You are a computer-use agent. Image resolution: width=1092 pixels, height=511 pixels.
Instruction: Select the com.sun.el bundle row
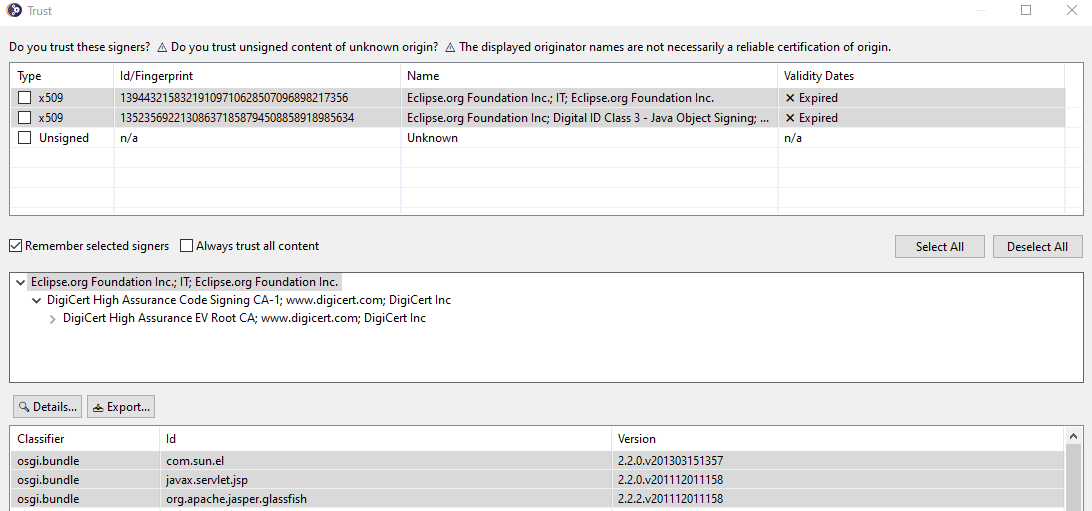[x=188, y=461]
